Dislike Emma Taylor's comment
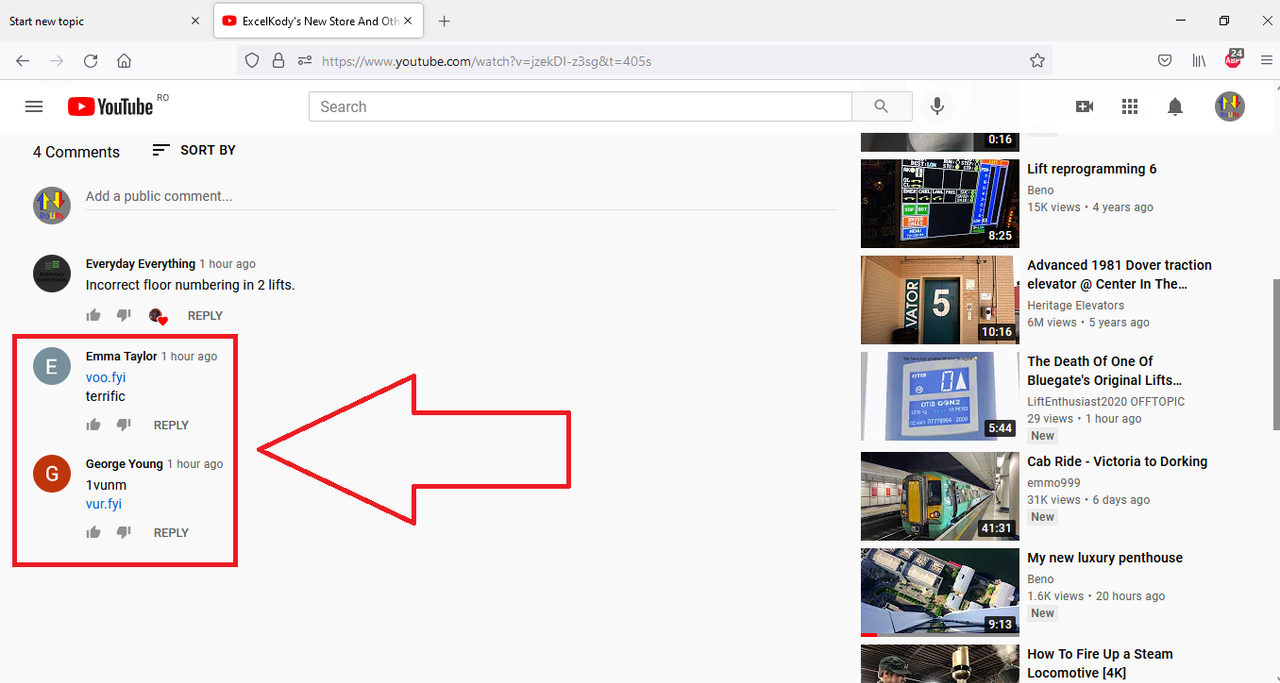 coord(124,425)
